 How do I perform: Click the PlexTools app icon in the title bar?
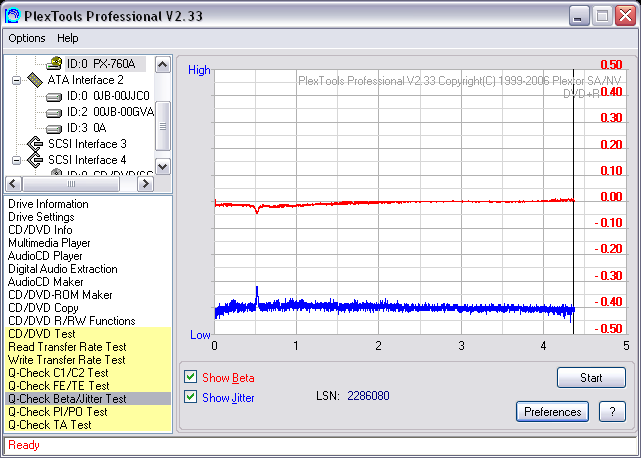12,16
